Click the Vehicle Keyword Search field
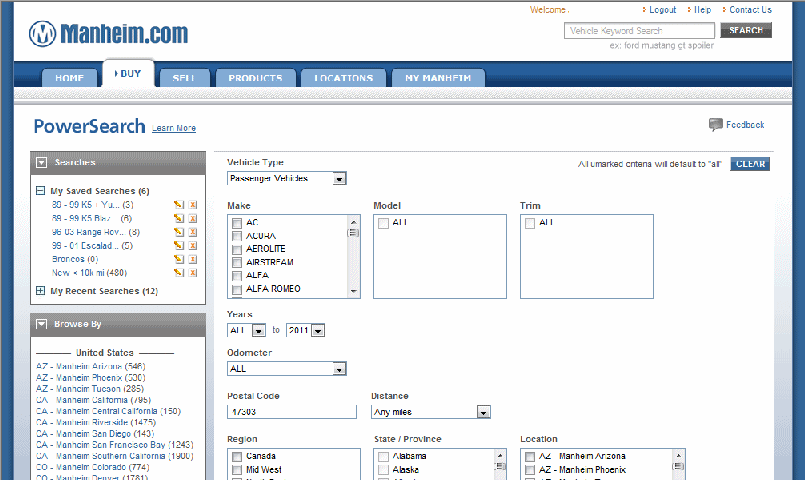 [639, 31]
